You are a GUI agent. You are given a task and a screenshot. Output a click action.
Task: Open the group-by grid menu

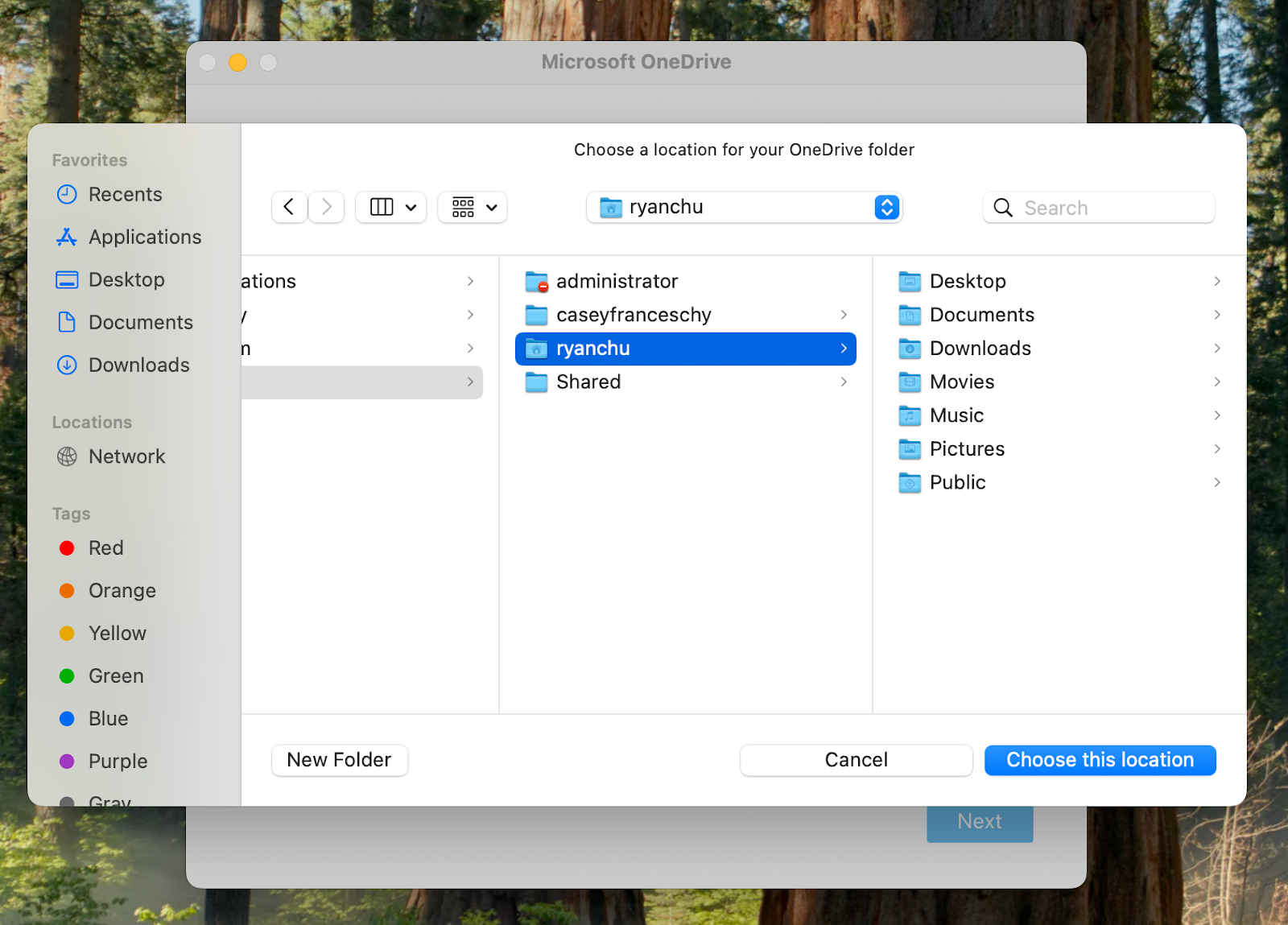(473, 208)
